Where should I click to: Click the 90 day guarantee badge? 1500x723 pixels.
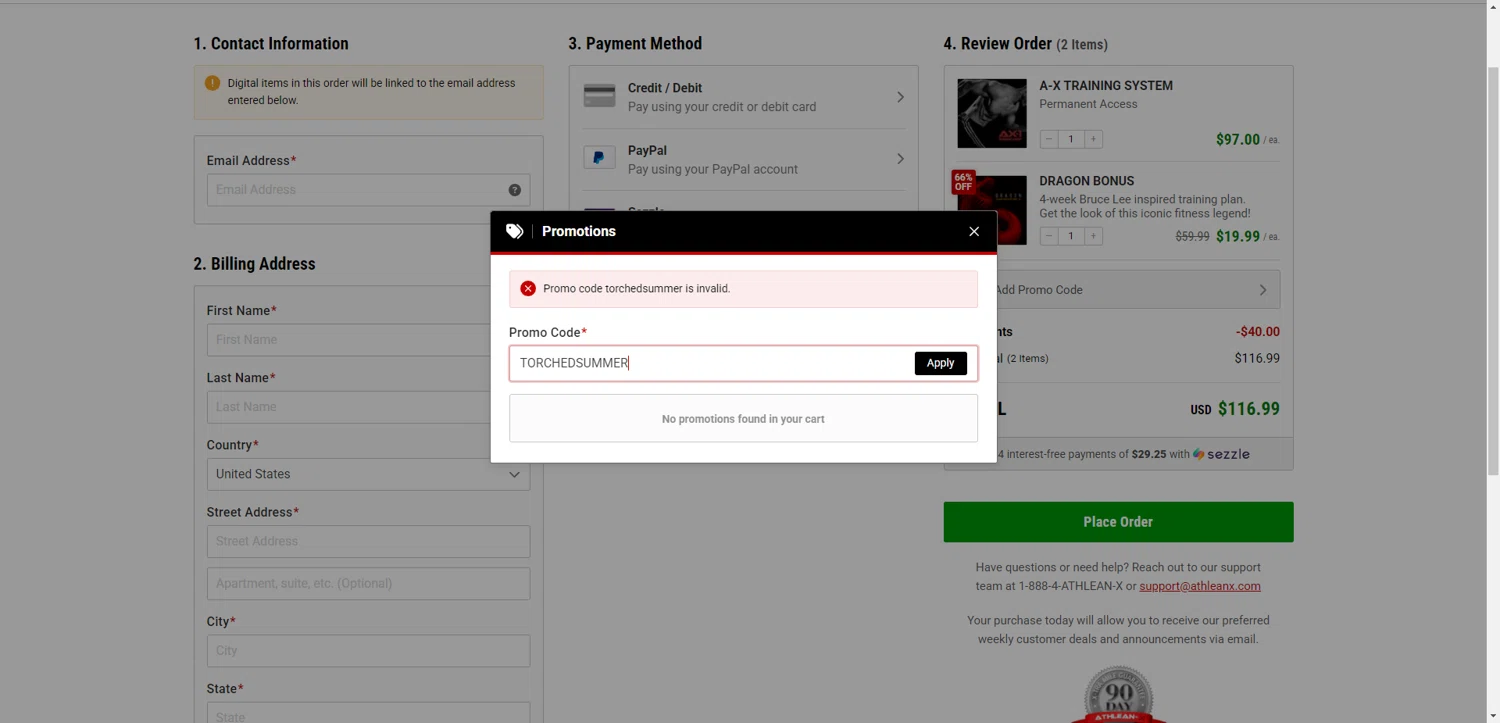point(1118,694)
